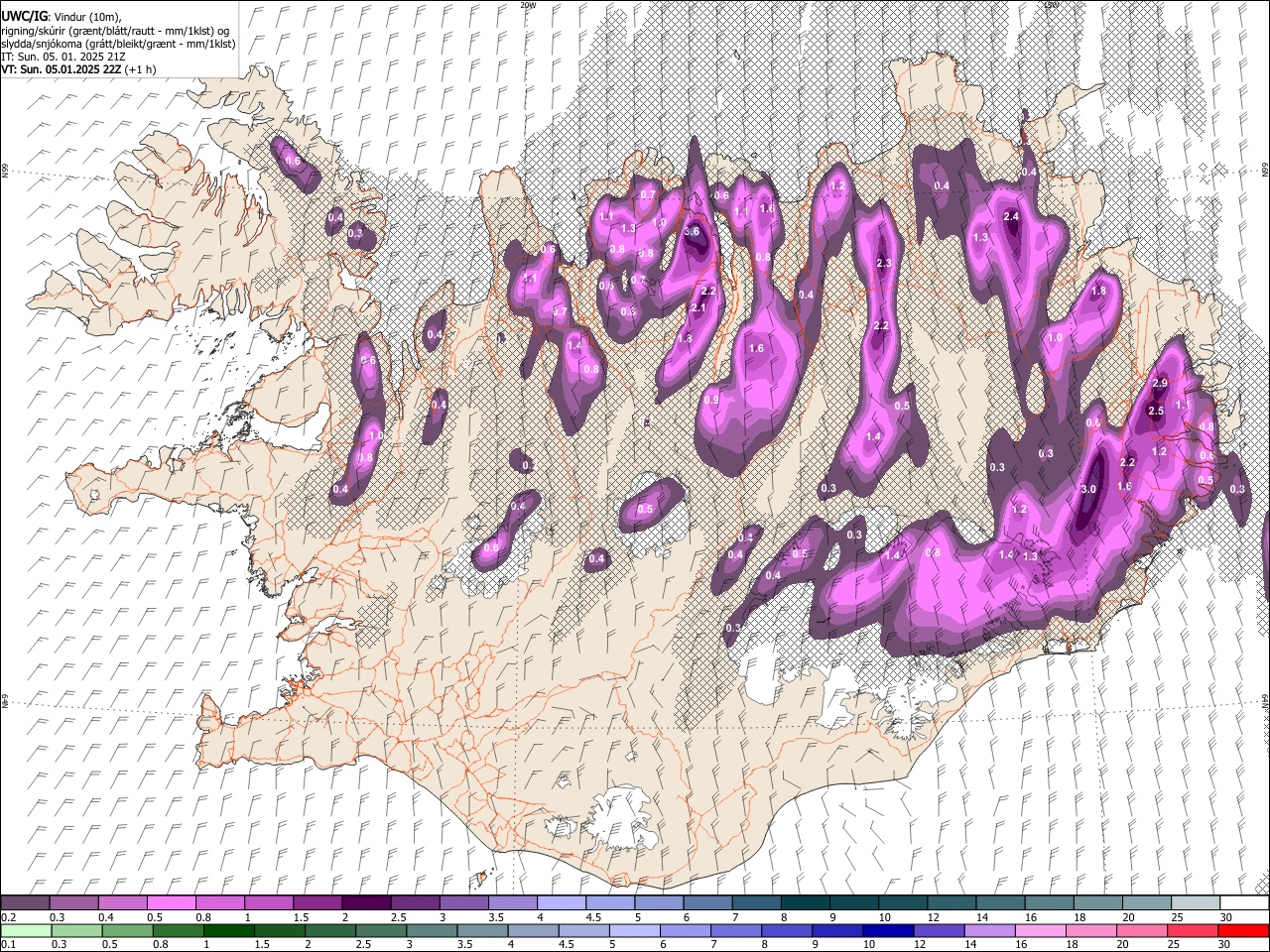Click the 3.6 precipitation value on the map
The image size is (1270, 952).
pos(693,231)
